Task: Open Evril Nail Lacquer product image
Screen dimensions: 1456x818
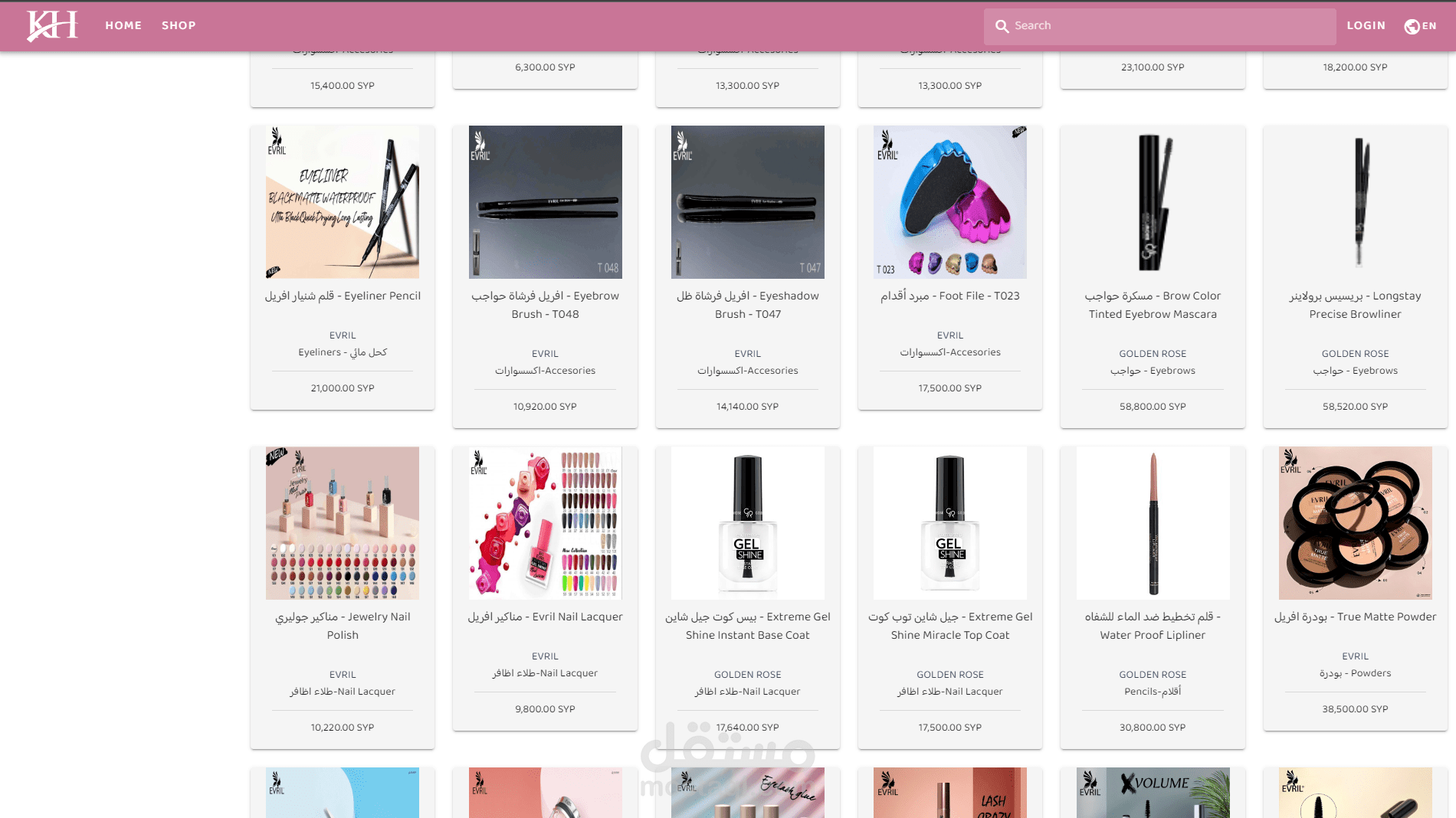Action: (545, 523)
